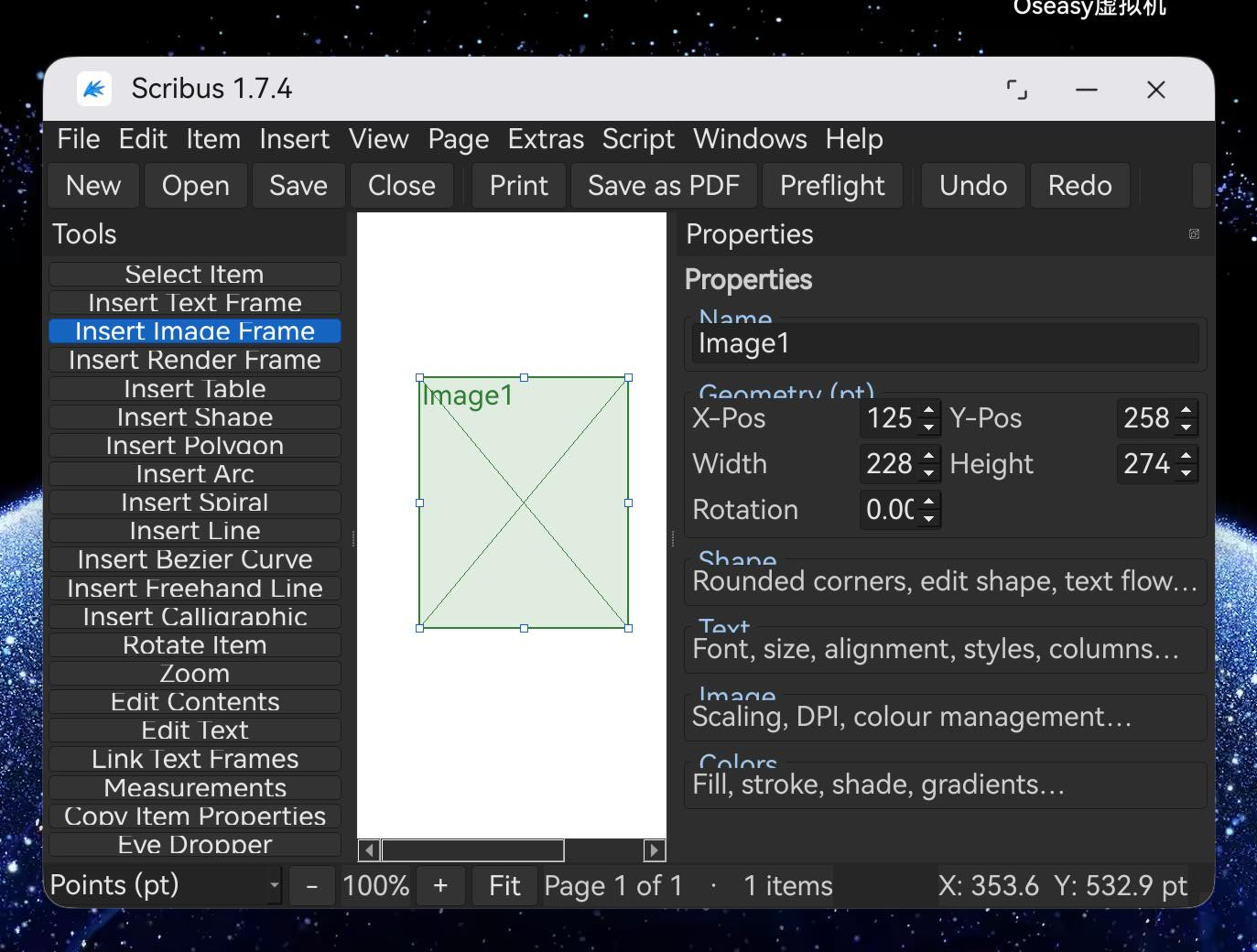Open the Page menu

click(458, 139)
